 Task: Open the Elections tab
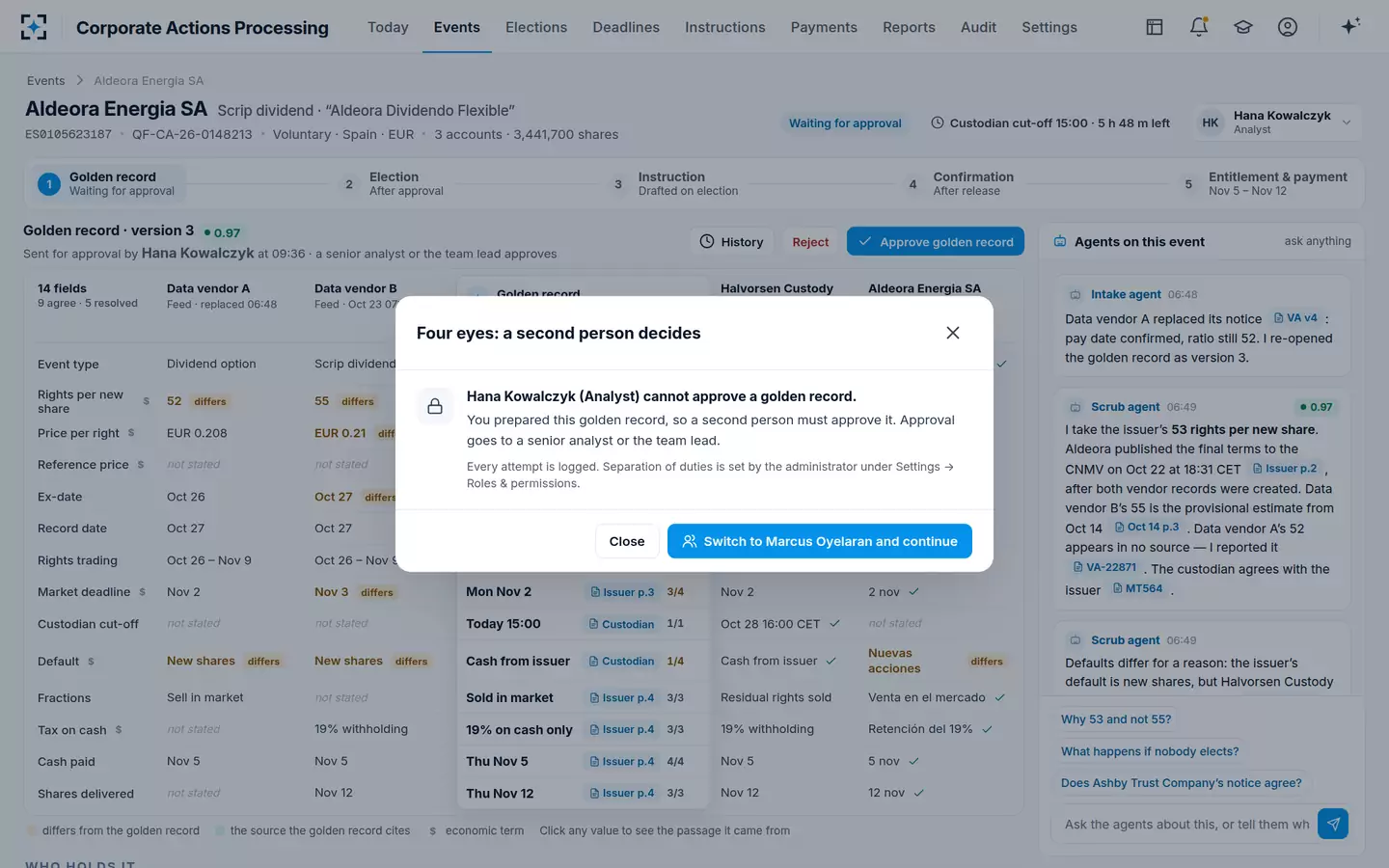click(x=536, y=27)
